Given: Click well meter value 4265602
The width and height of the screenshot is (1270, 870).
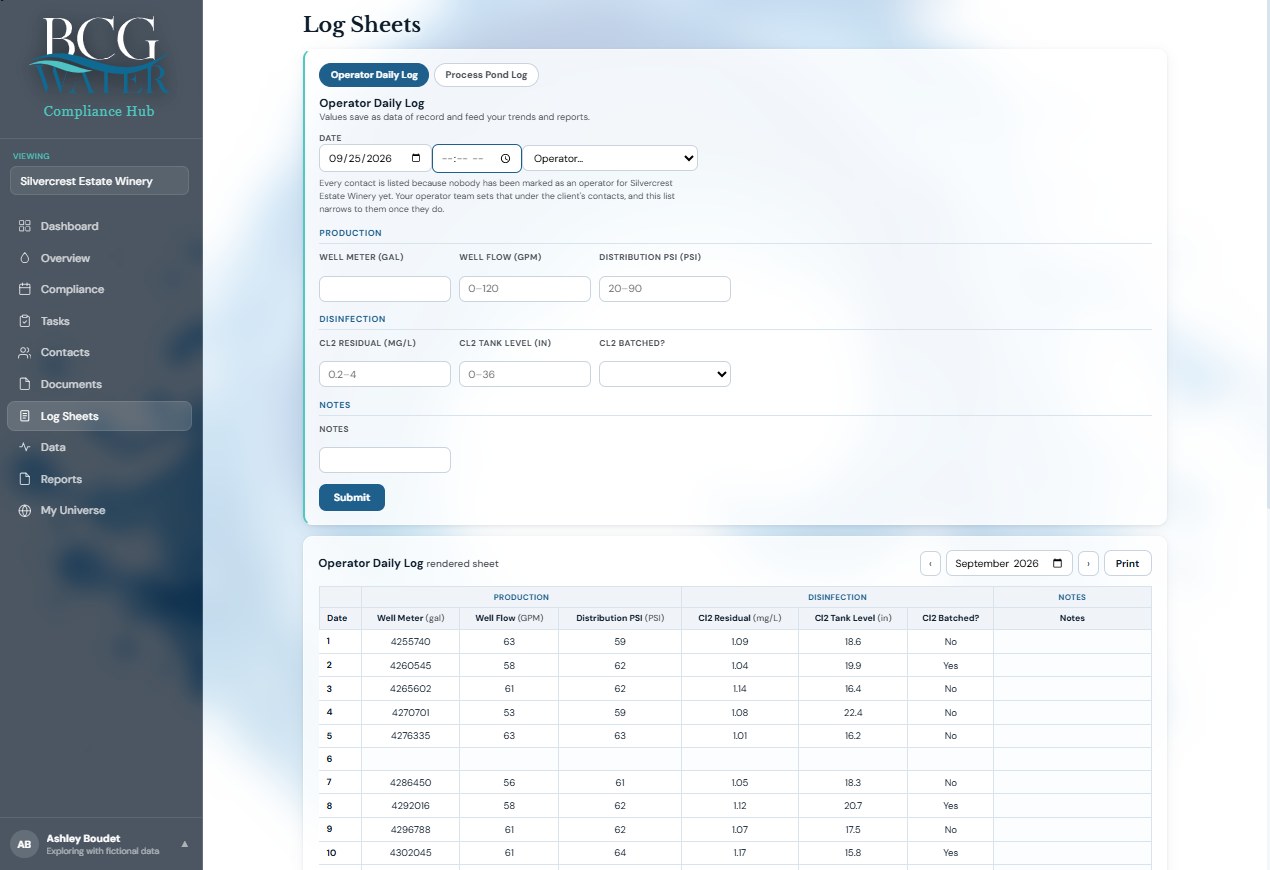Looking at the screenshot, I should point(411,689).
